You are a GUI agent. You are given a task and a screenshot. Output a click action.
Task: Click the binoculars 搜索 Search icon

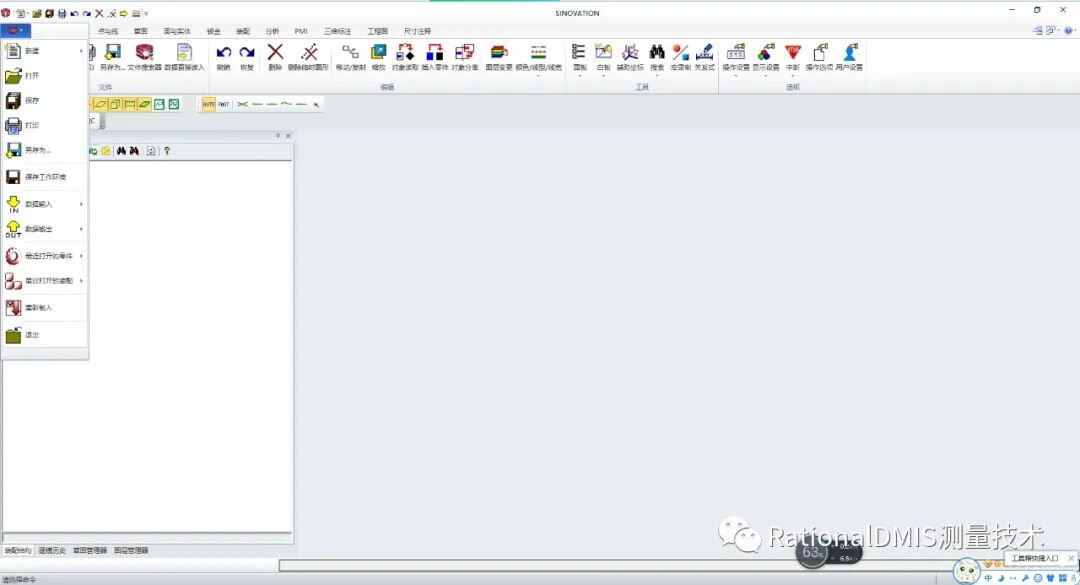(x=657, y=58)
